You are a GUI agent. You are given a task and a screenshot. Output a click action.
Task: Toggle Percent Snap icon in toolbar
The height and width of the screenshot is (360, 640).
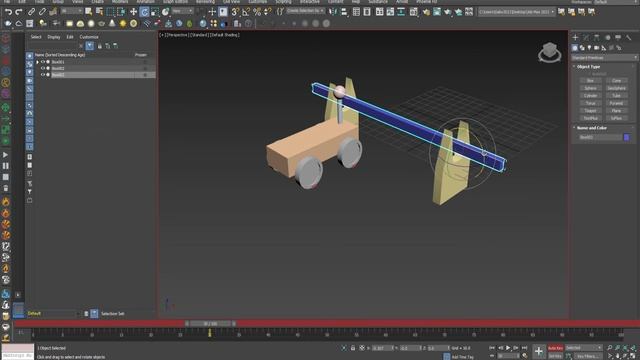(x=257, y=12)
